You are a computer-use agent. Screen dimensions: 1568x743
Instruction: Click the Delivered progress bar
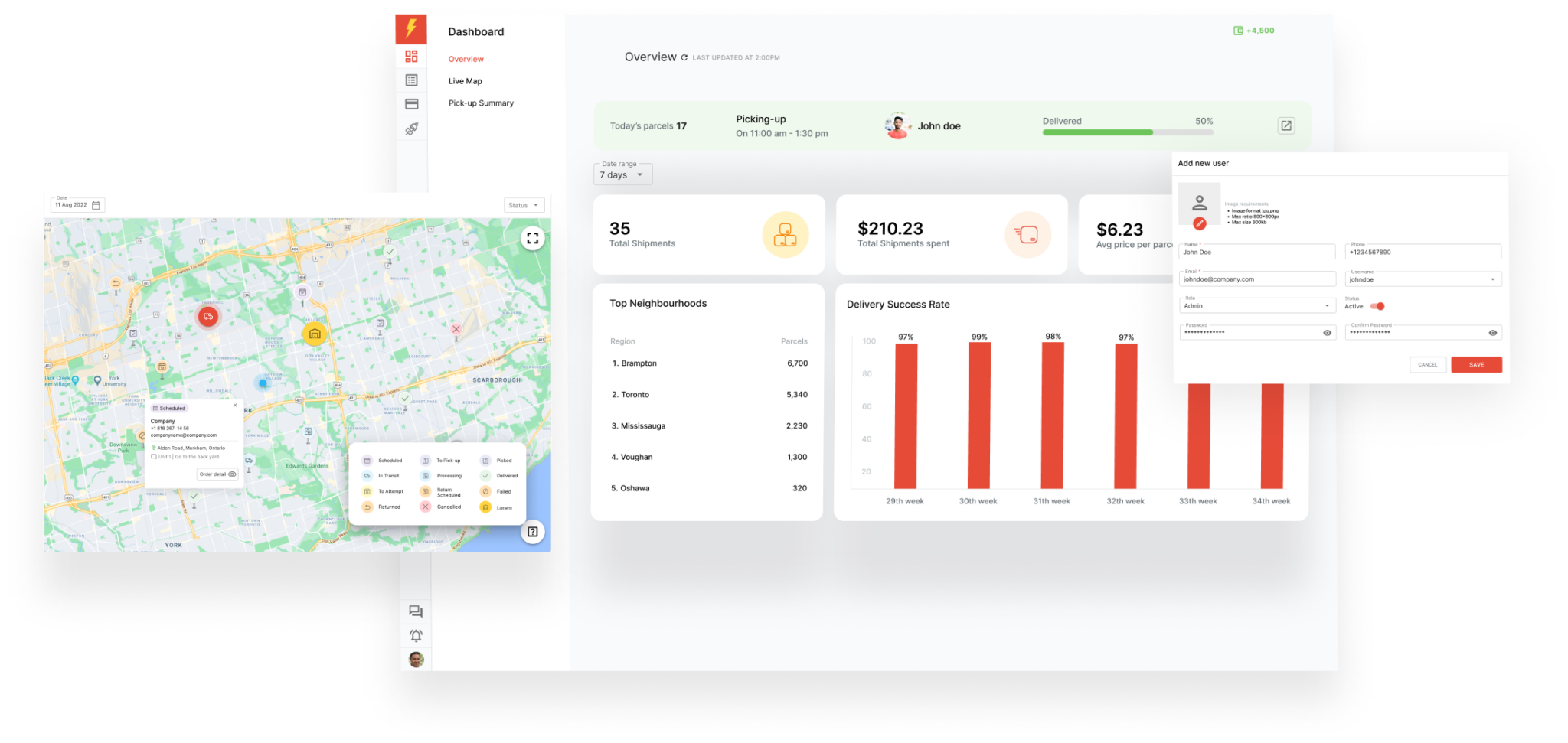[1127, 132]
